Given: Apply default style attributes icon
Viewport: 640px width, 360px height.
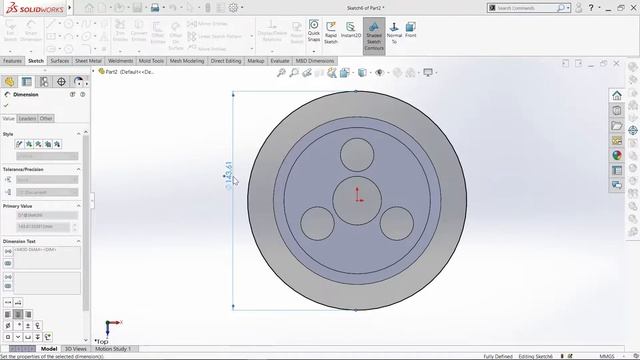Looking at the screenshot, I should (x=19, y=144).
